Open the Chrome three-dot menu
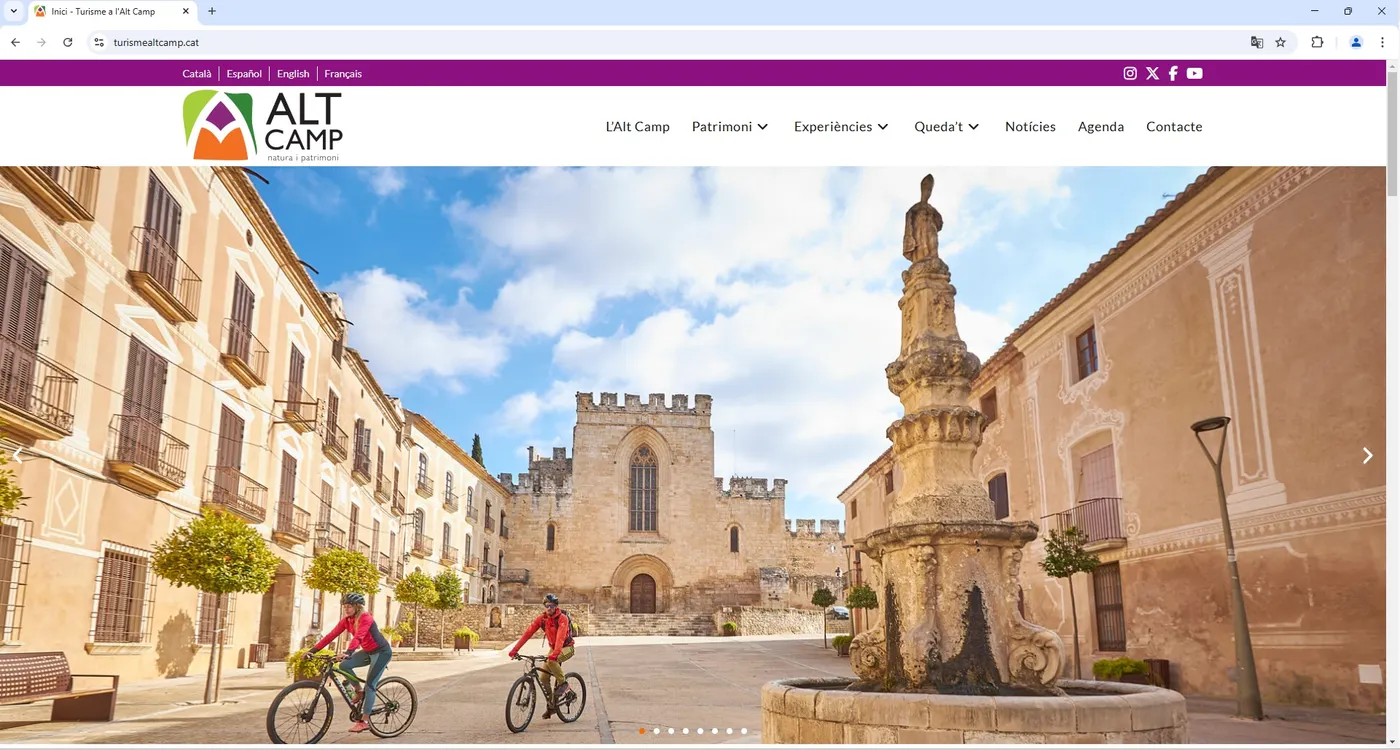This screenshot has height=750, width=1400. coord(1382,42)
